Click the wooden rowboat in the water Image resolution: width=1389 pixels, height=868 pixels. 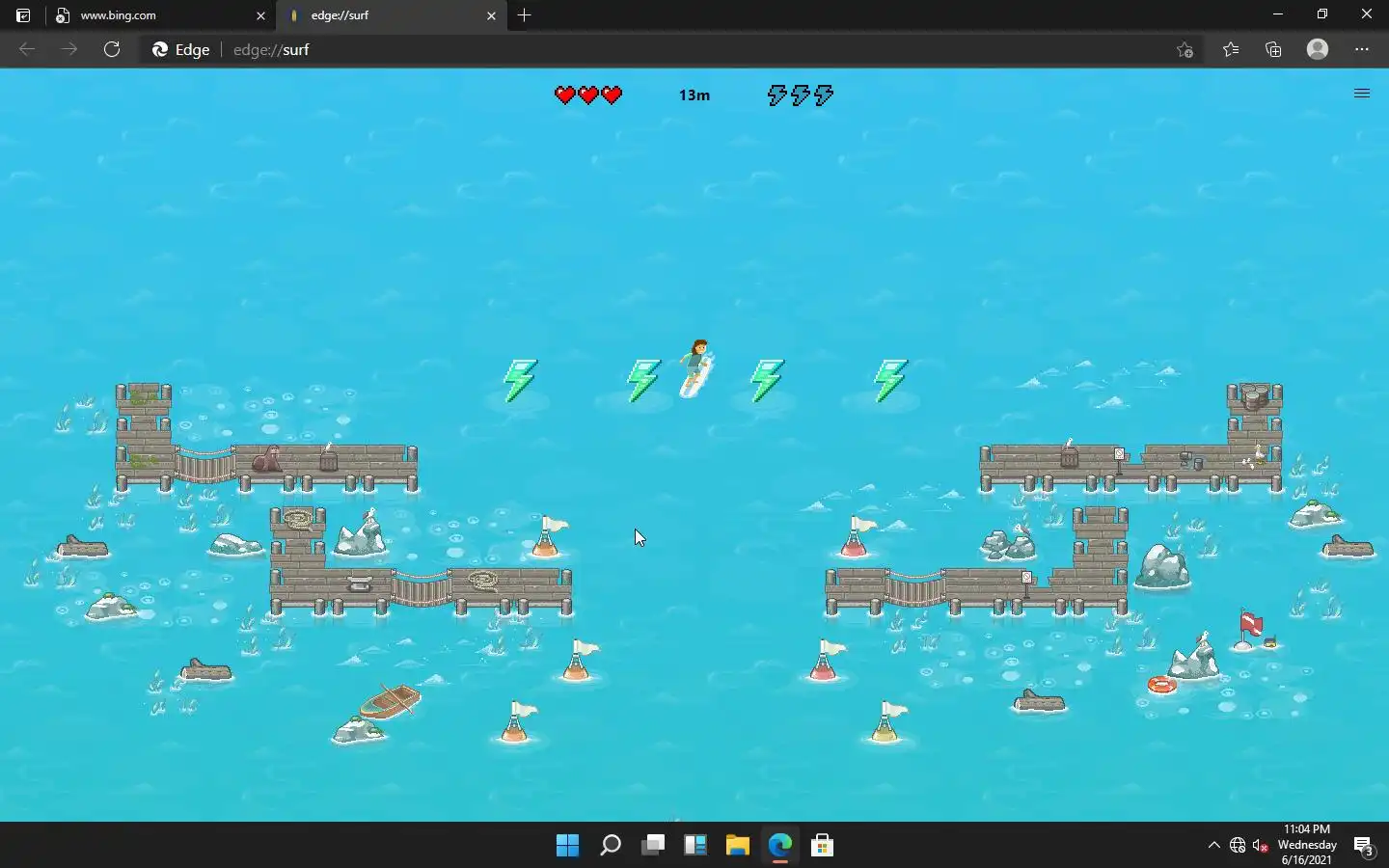click(x=390, y=701)
